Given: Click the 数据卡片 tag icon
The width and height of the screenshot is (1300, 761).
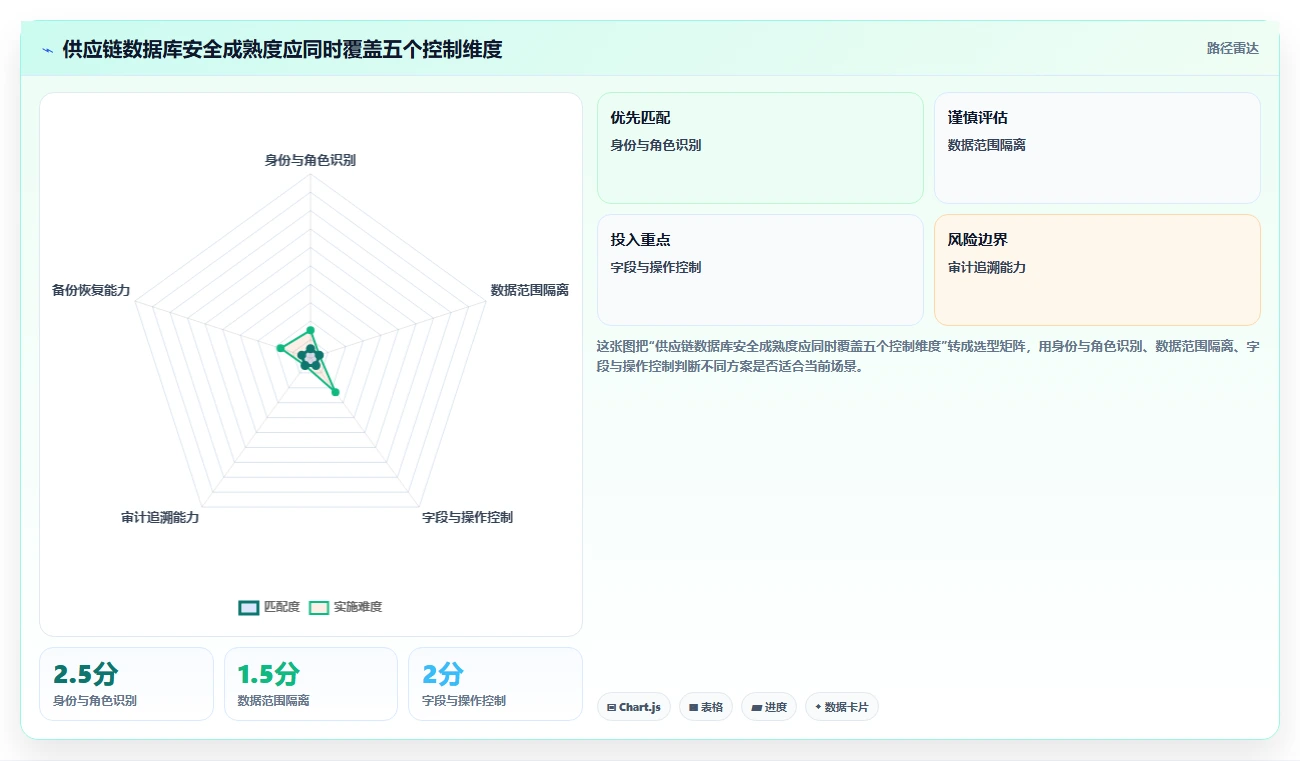Looking at the screenshot, I should coord(818,707).
